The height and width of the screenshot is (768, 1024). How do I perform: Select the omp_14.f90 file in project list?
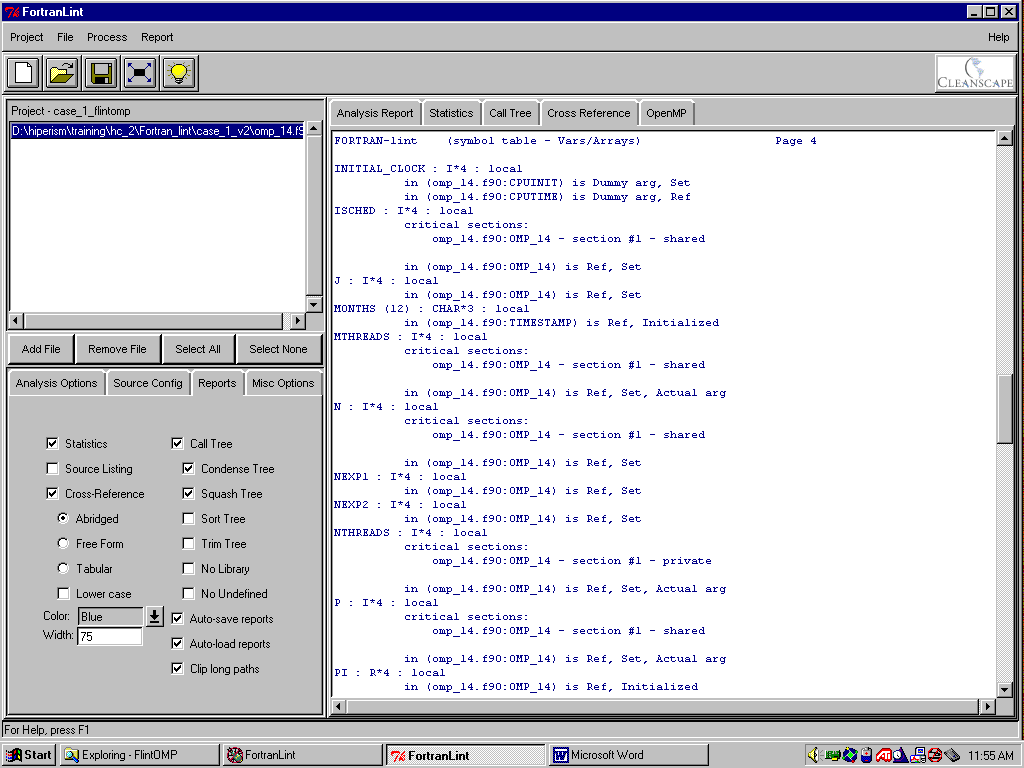tap(157, 131)
